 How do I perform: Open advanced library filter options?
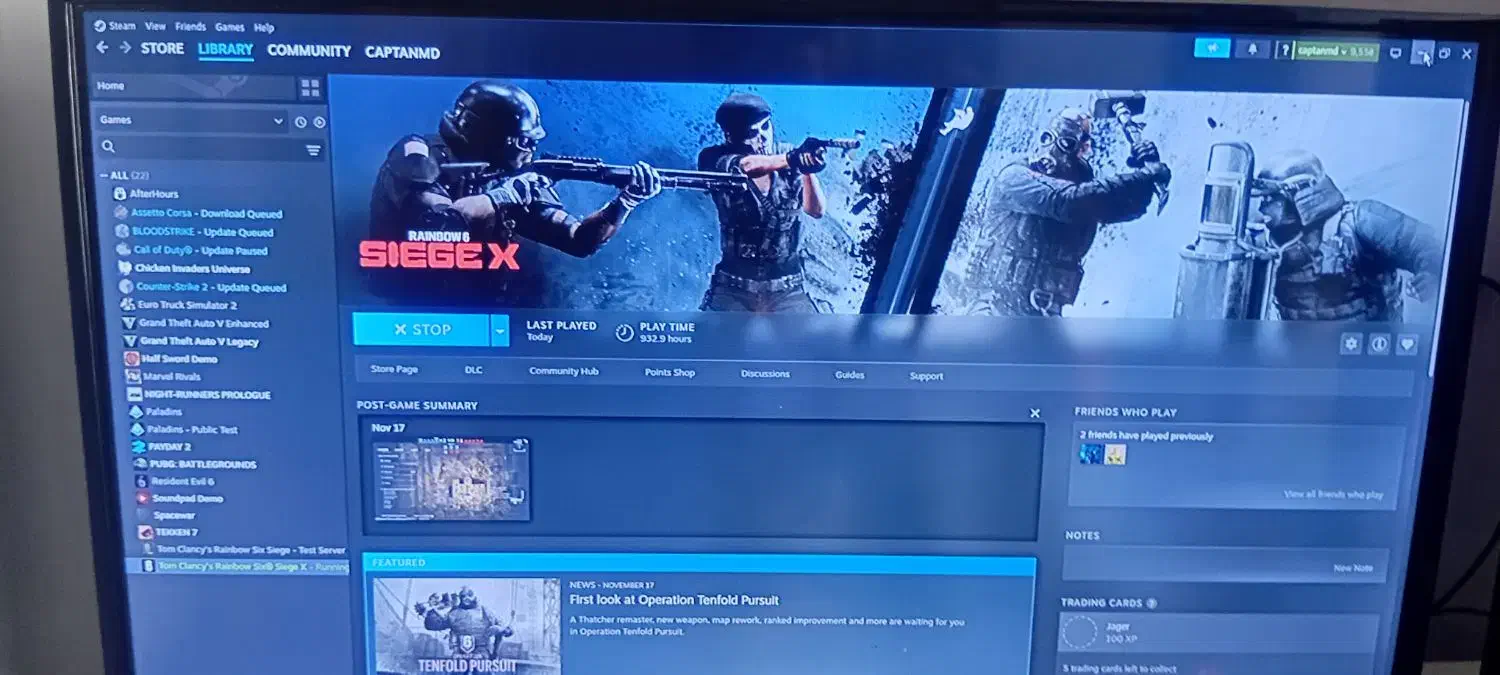click(313, 150)
